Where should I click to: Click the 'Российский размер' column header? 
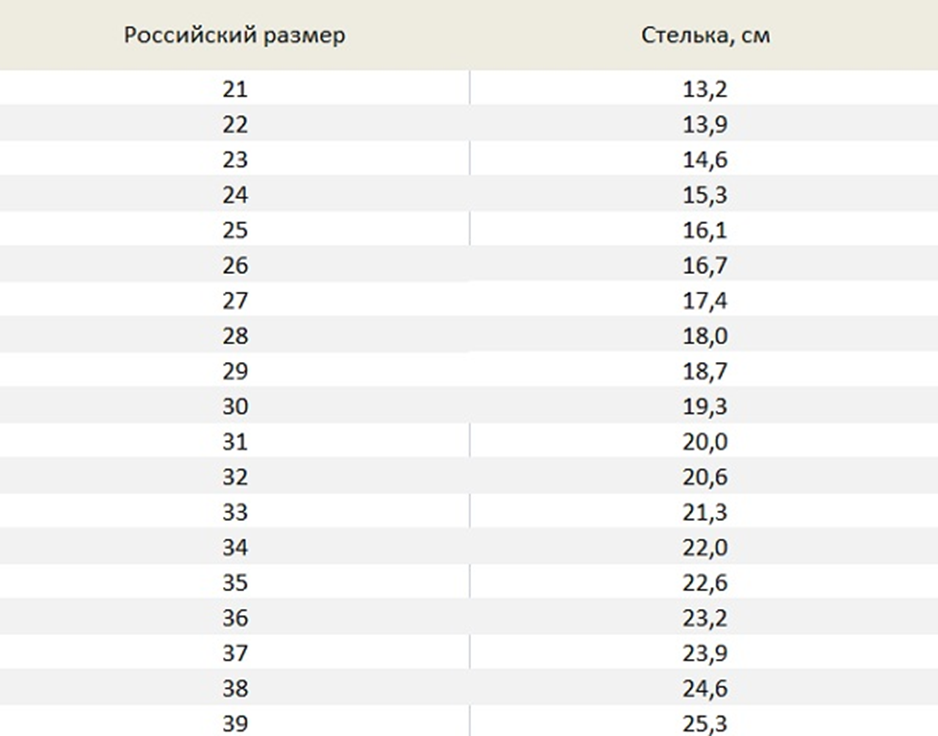(234, 35)
